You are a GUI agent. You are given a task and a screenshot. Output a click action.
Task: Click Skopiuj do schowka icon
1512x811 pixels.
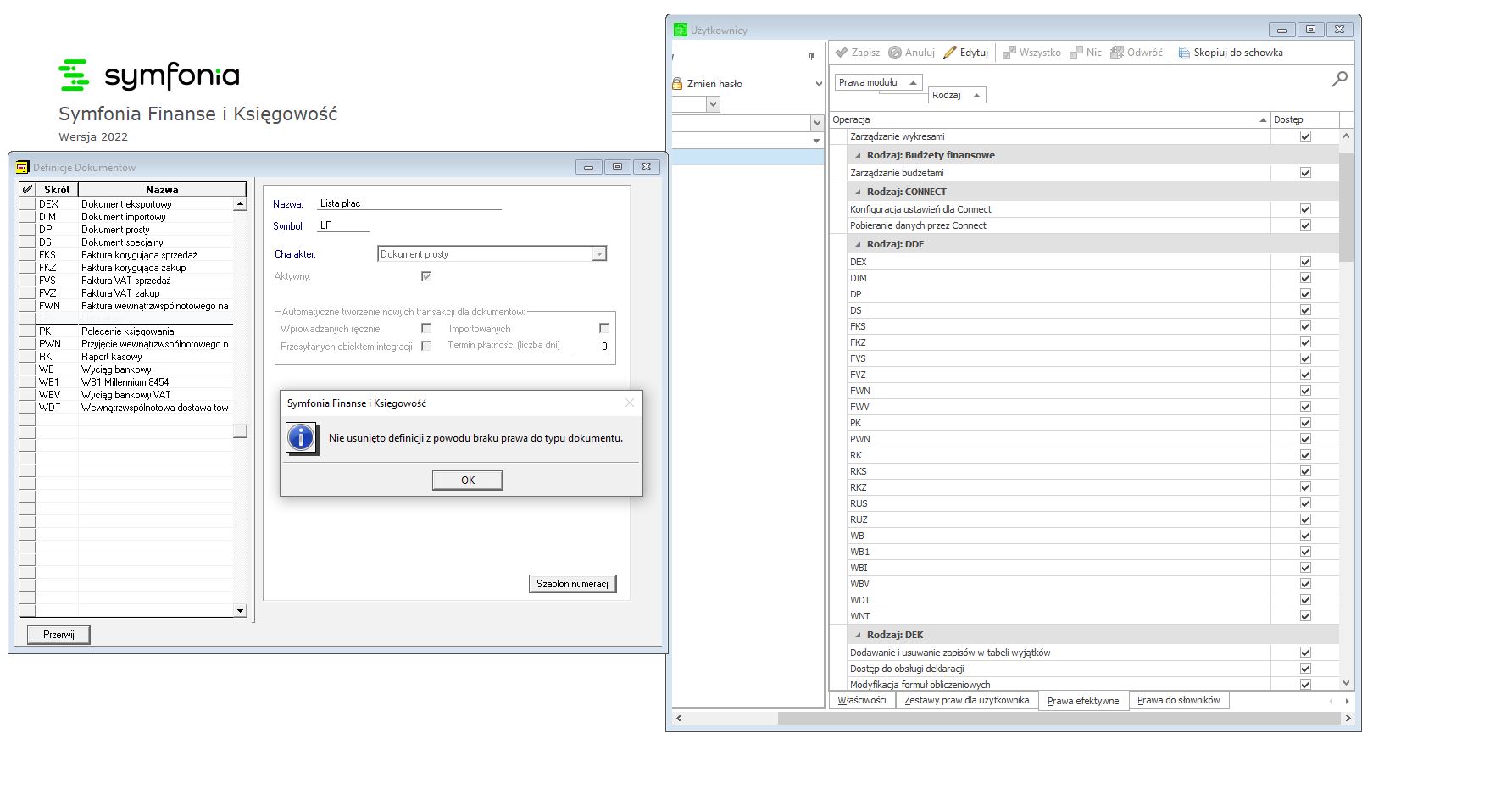tap(1184, 53)
